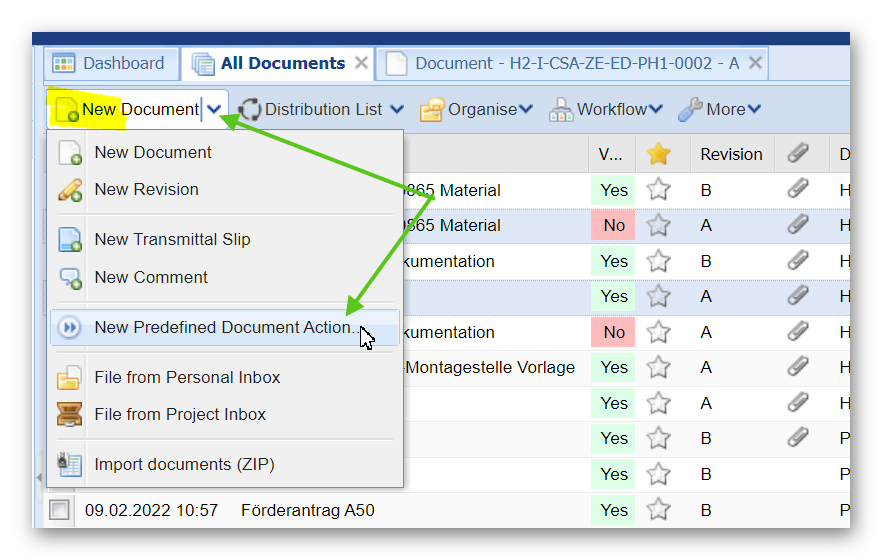
Task: Open attachment paperclip in first kumentation row
Action: pos(798,260)
